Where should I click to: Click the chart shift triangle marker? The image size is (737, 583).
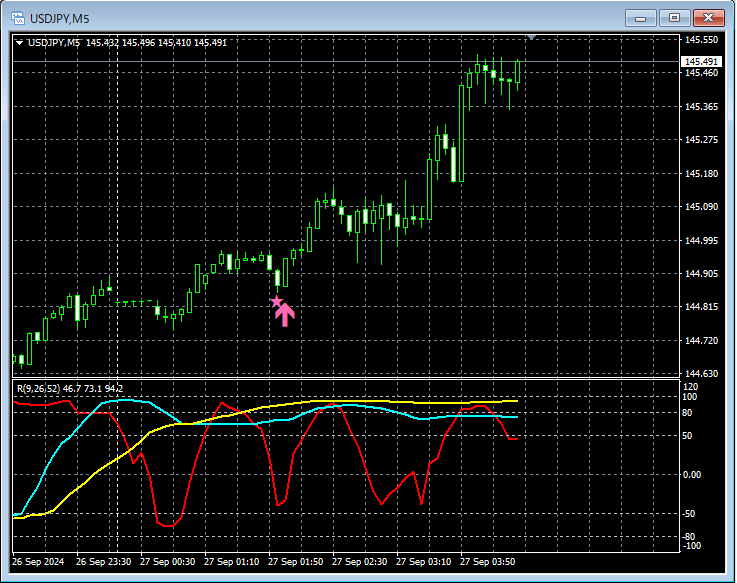(x=532, y=37)
